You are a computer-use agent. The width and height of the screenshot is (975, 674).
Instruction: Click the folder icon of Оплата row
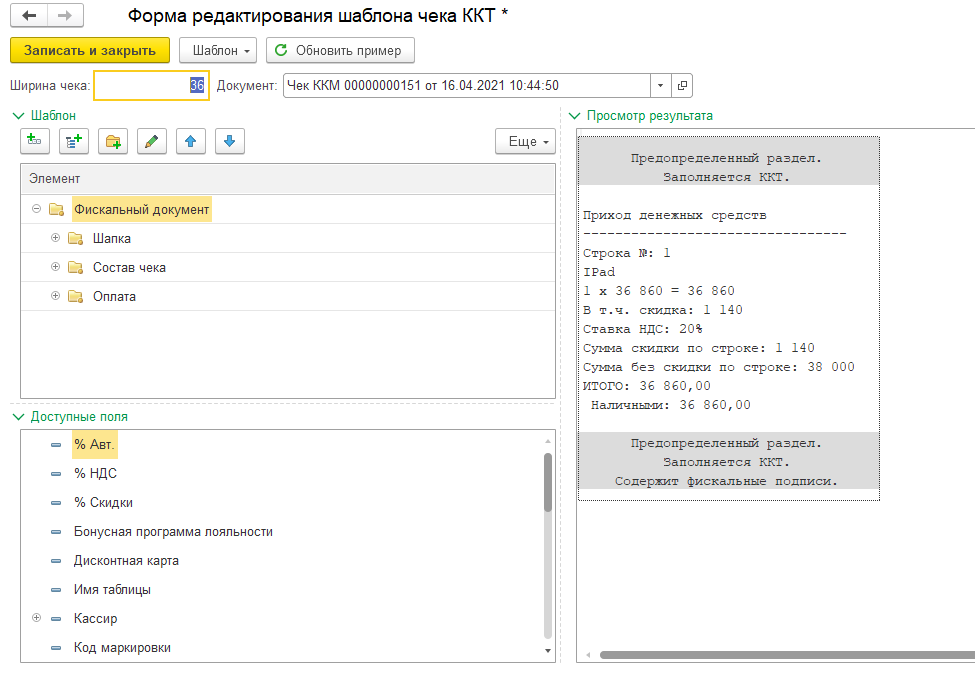[75, 297]
